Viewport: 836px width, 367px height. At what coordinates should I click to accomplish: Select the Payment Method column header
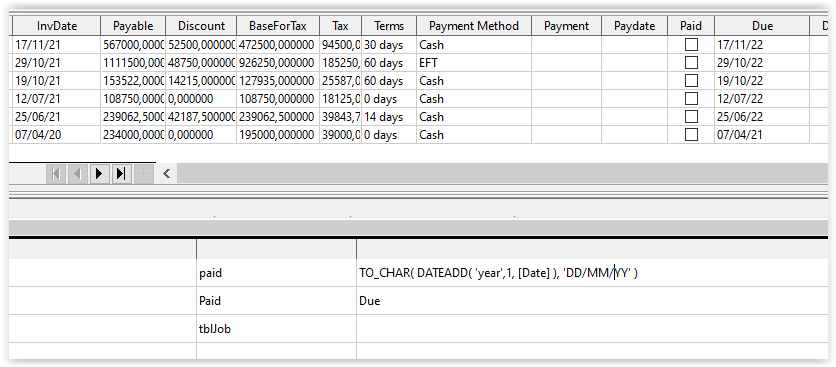(474, 26)
